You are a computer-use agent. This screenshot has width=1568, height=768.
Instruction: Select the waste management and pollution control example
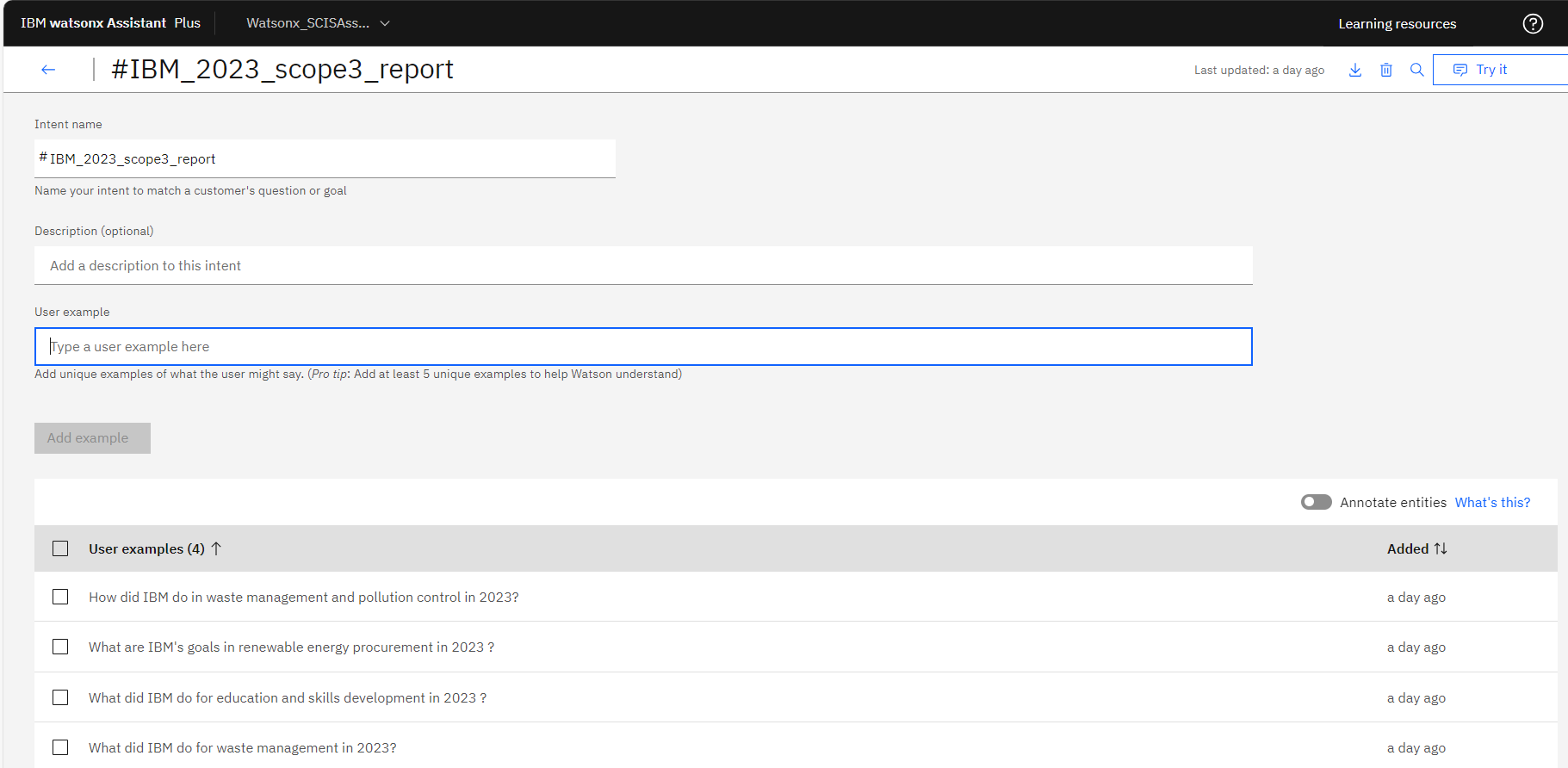[60, 597]
